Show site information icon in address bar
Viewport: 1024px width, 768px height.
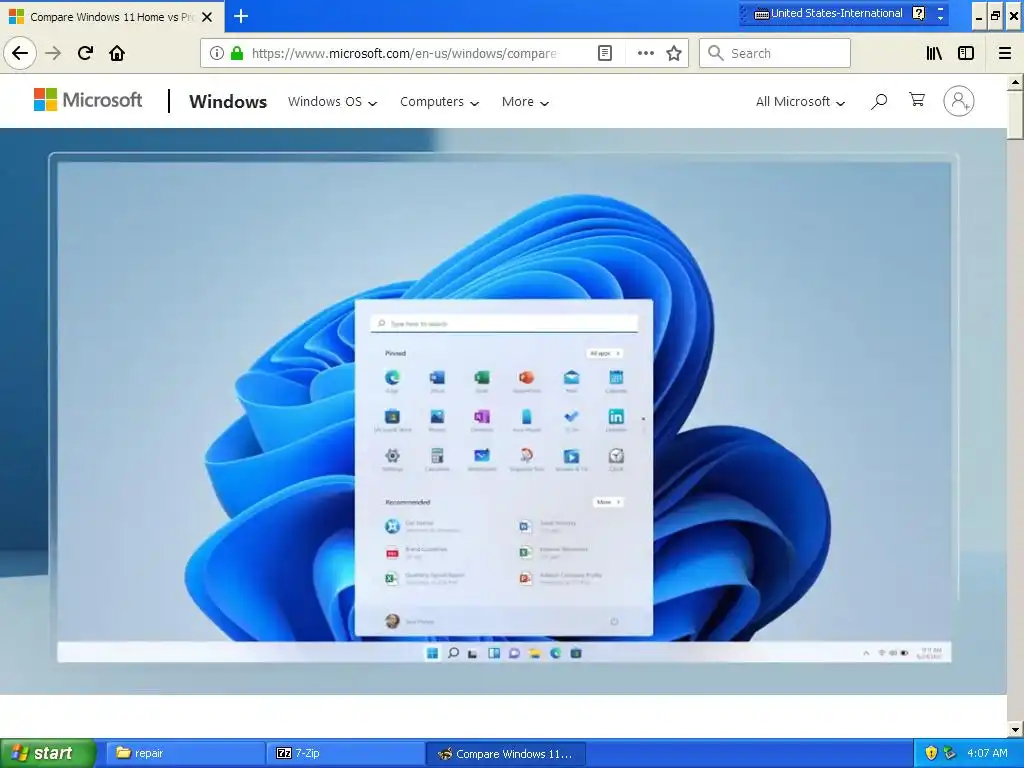click(217, 53)
